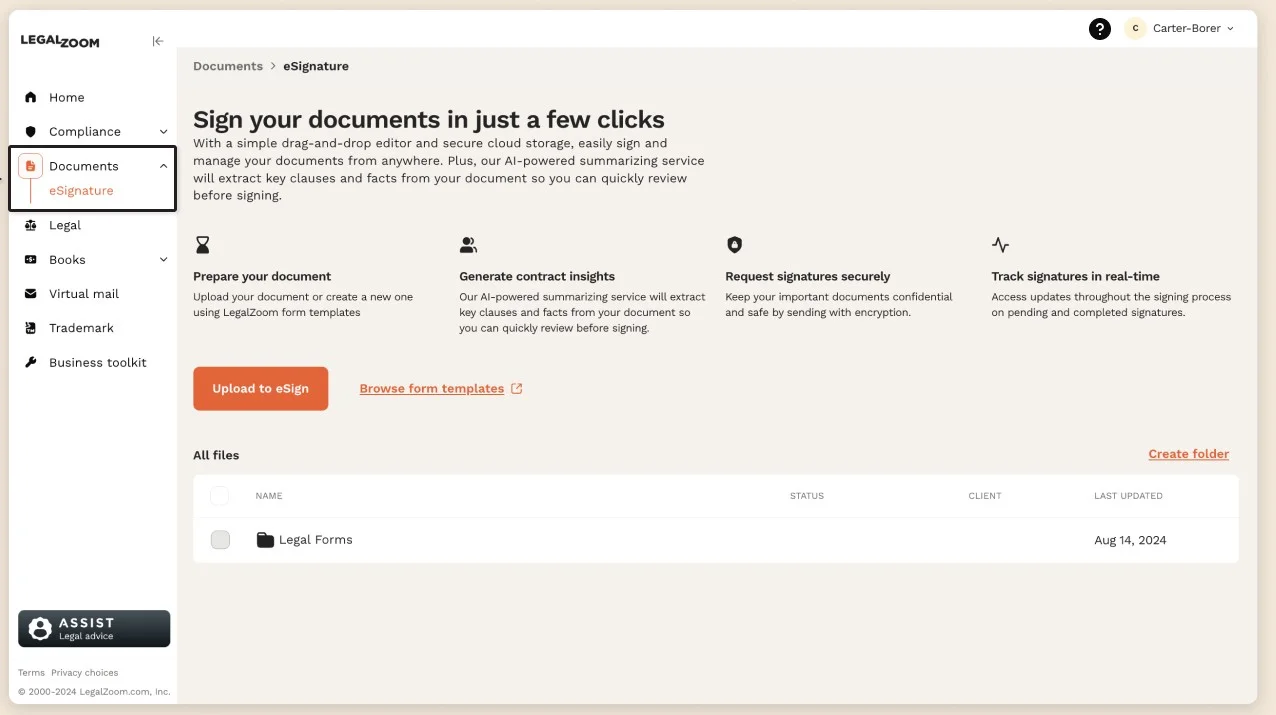The width and height of the screenshot is (1276, 715).
Task: Click the Create folder link
Action: tap(1189, 454)
